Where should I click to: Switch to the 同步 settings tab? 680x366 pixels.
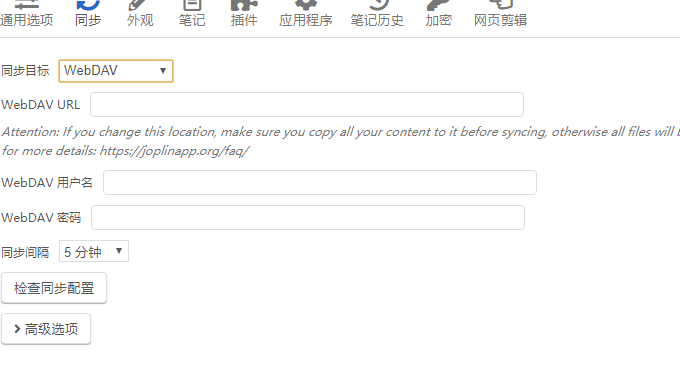(88, 14)
